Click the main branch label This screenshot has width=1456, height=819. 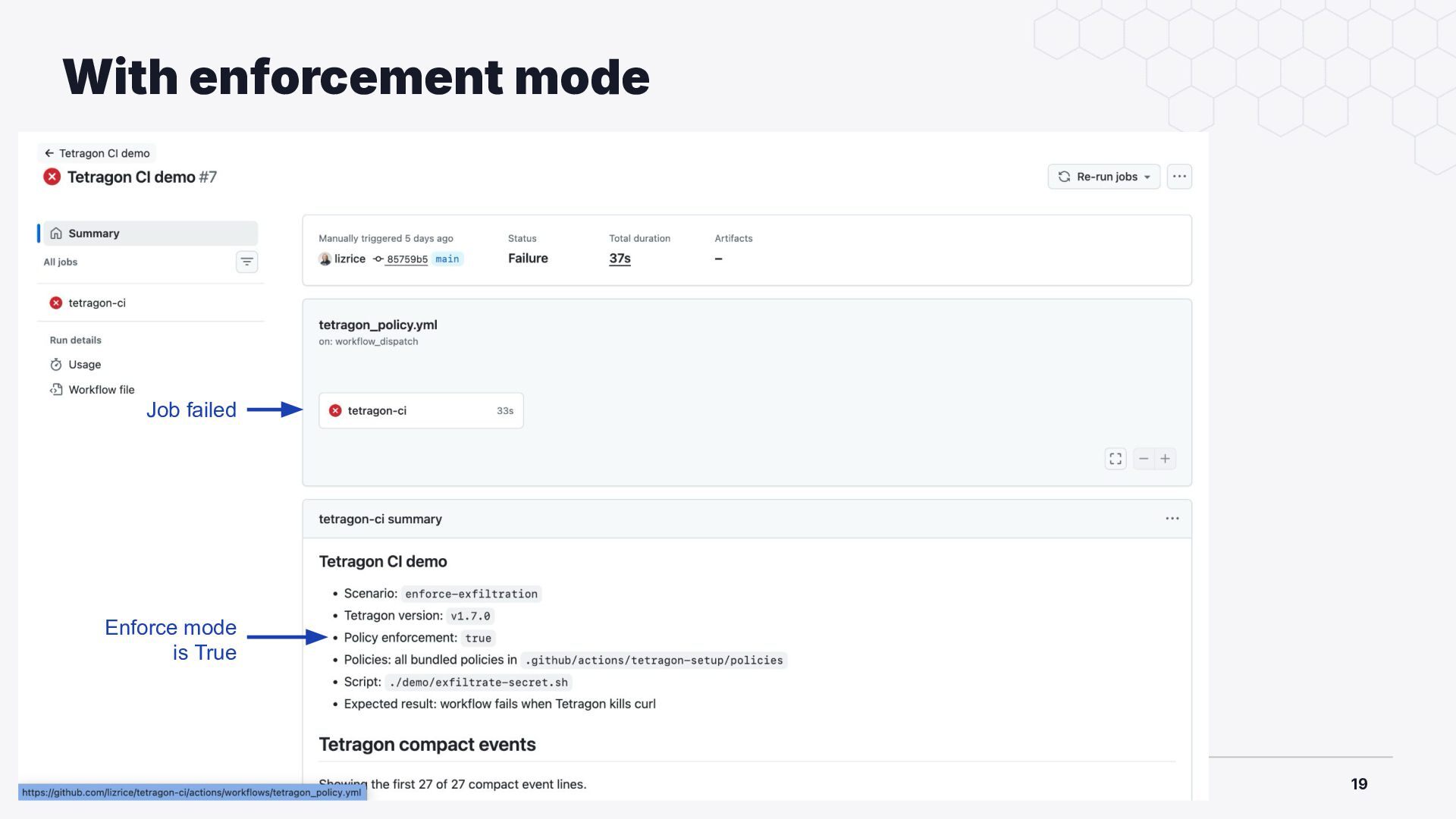[447, 259]
